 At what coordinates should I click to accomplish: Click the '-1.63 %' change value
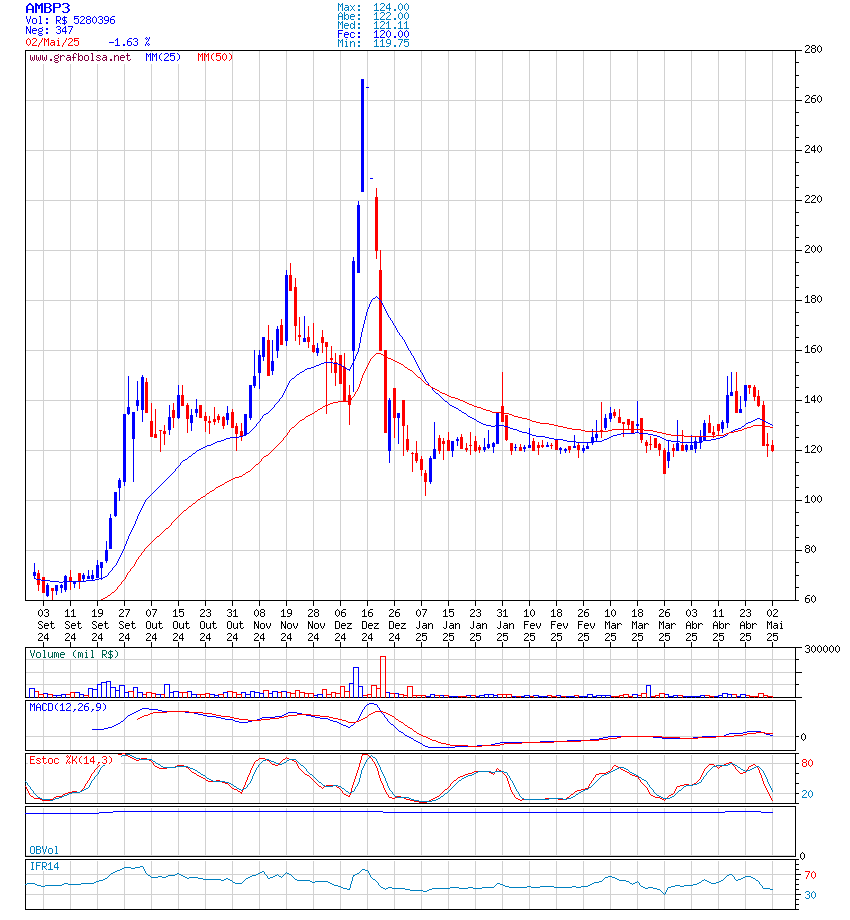tap(129, 42)
